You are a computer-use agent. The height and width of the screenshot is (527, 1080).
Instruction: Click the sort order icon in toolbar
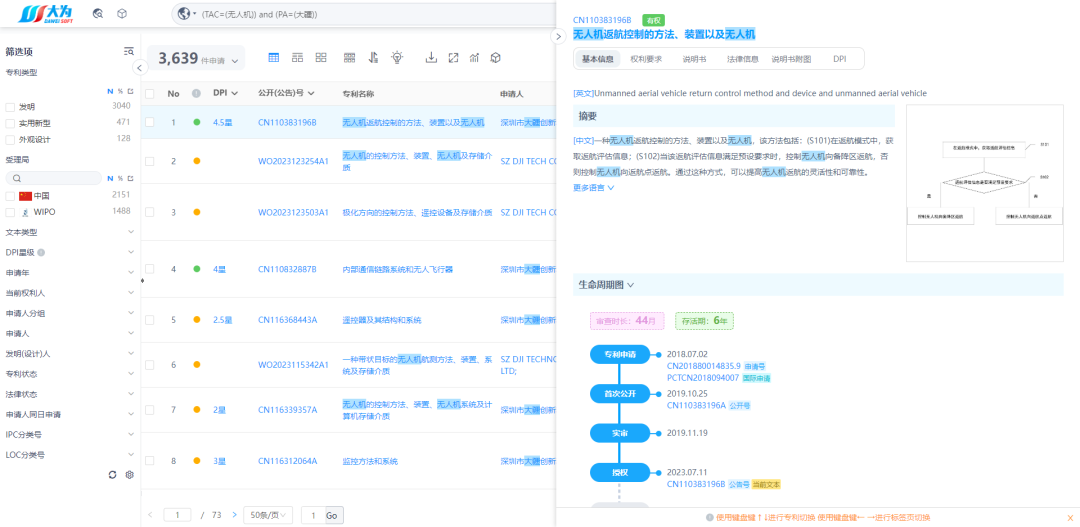click(x=373, y=58)
